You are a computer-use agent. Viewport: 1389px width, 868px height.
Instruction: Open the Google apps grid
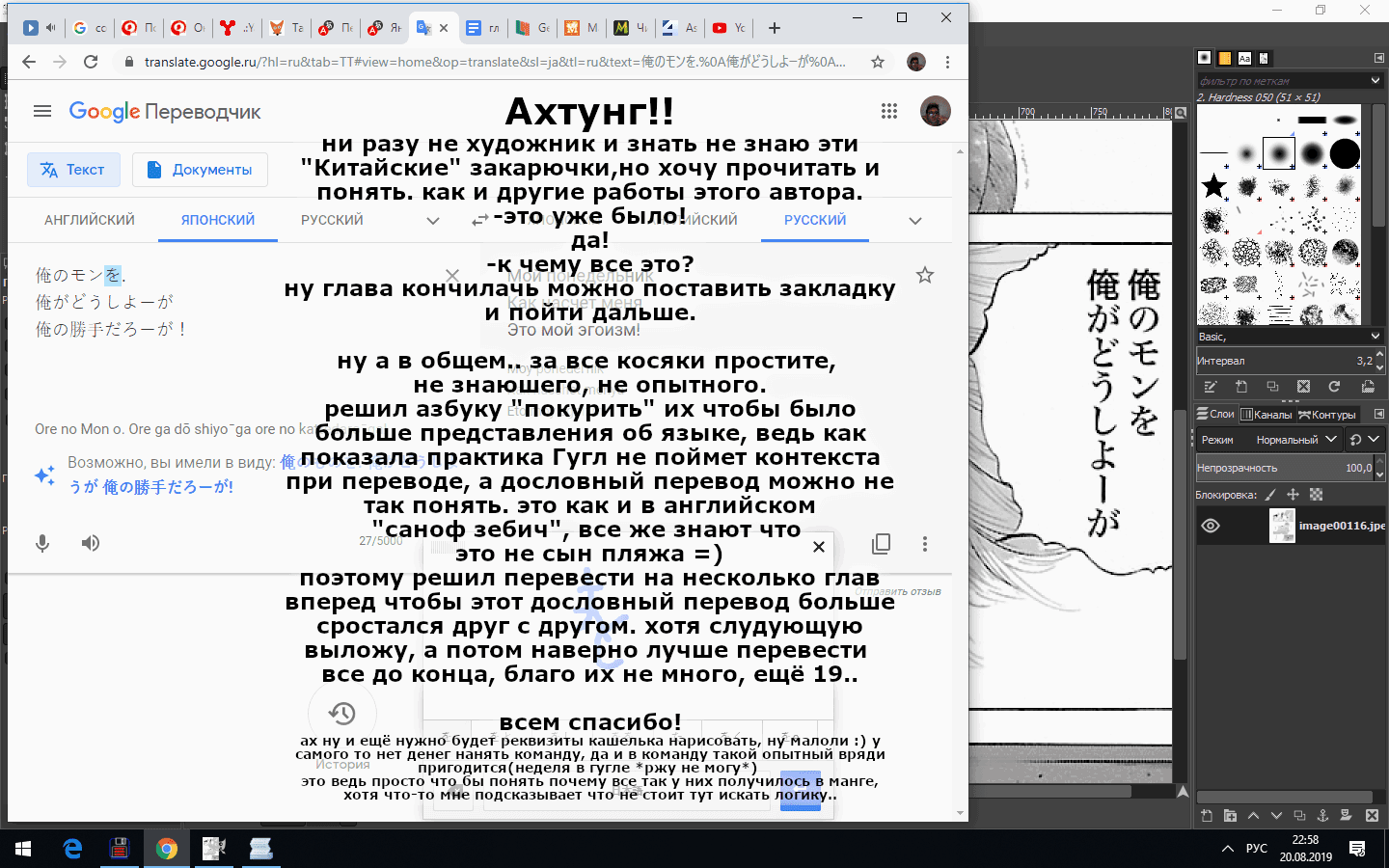889,112
